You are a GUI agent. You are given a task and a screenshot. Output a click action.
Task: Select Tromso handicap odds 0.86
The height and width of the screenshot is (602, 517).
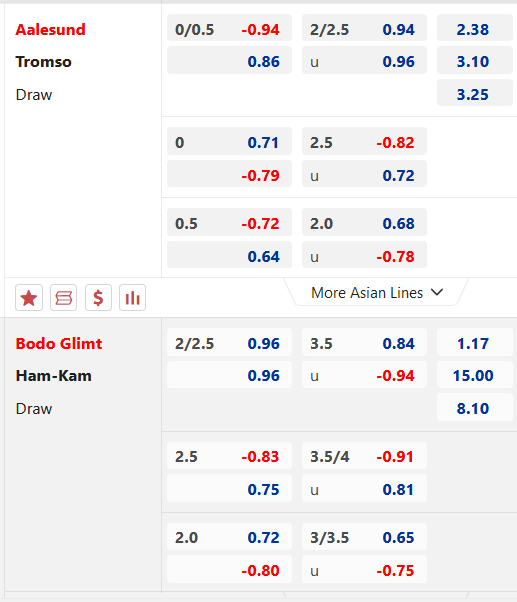click(230, 60)
